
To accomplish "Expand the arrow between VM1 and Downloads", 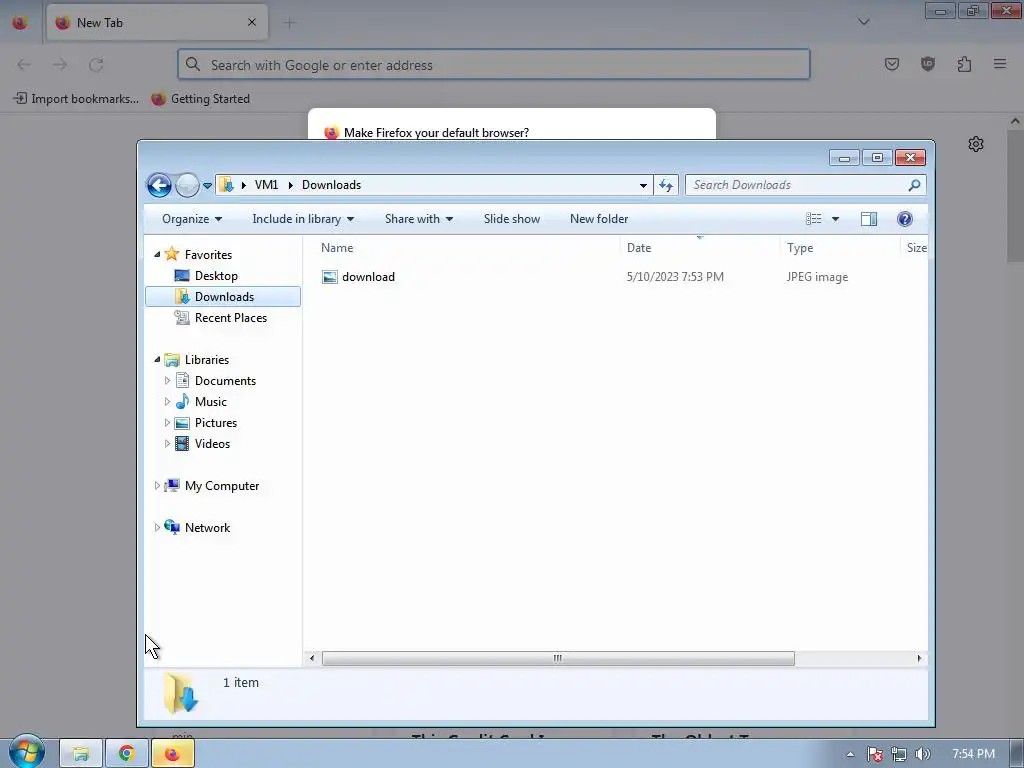I will tap(291, 185).
